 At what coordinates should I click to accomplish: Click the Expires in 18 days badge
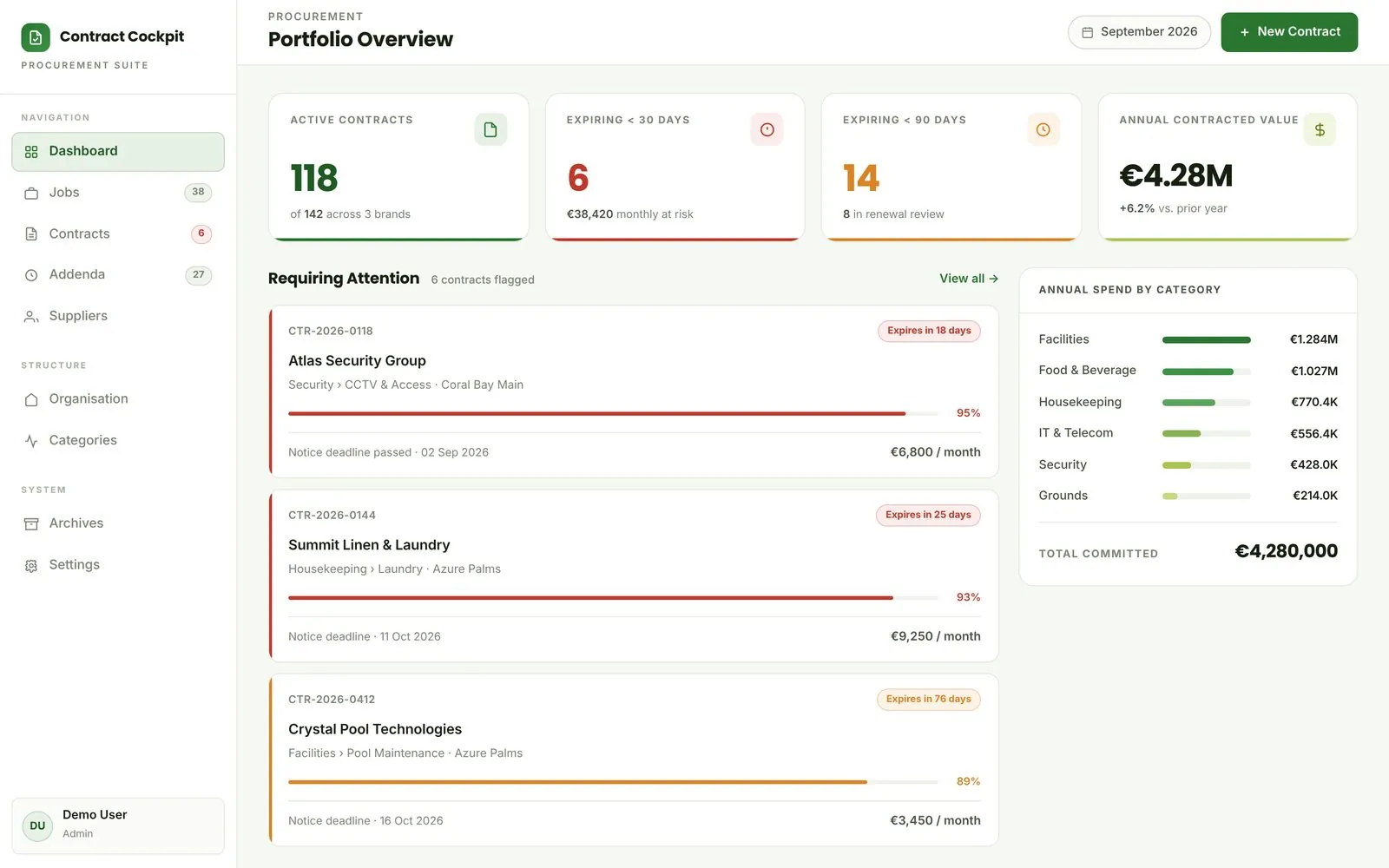929,331
